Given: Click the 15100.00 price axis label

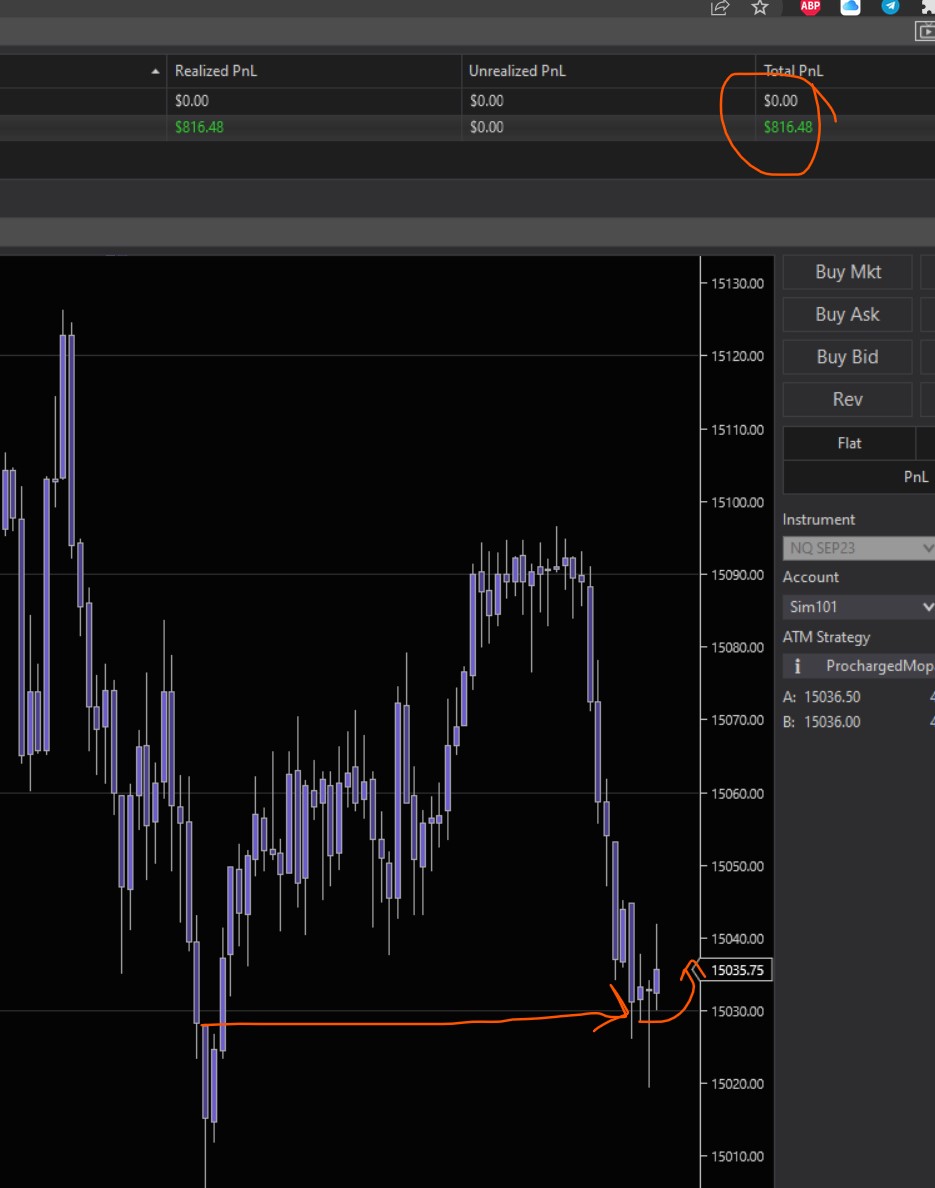Looking at the screenshot, I should 737,502.
